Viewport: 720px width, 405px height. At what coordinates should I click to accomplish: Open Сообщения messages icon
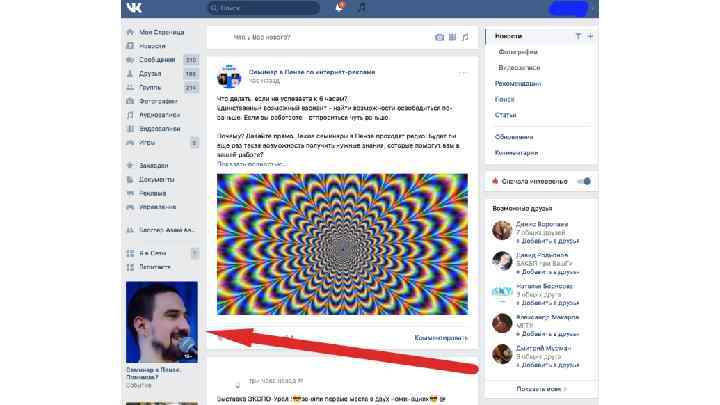point(130,60)
